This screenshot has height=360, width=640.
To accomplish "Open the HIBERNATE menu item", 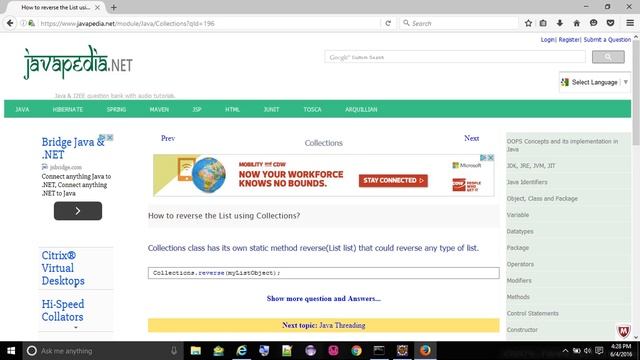I will click(x=68, y=109).
